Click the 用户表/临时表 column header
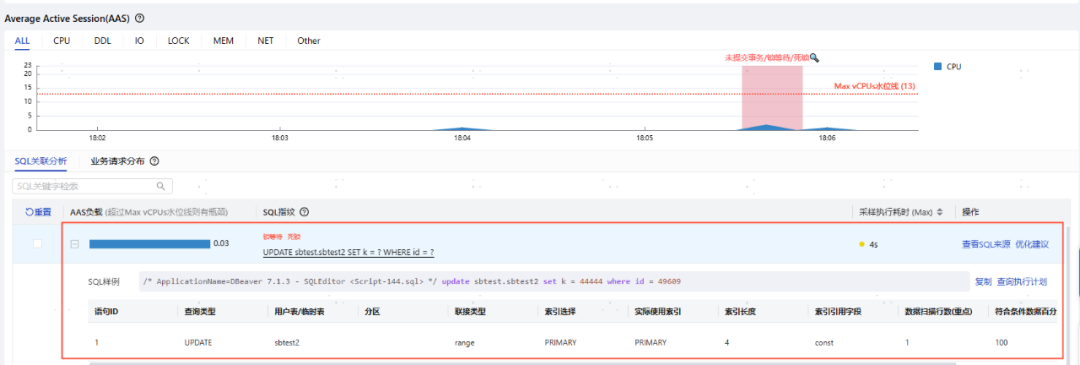The width and height of the screenshot is (1080, 365). tap(300, 312)
